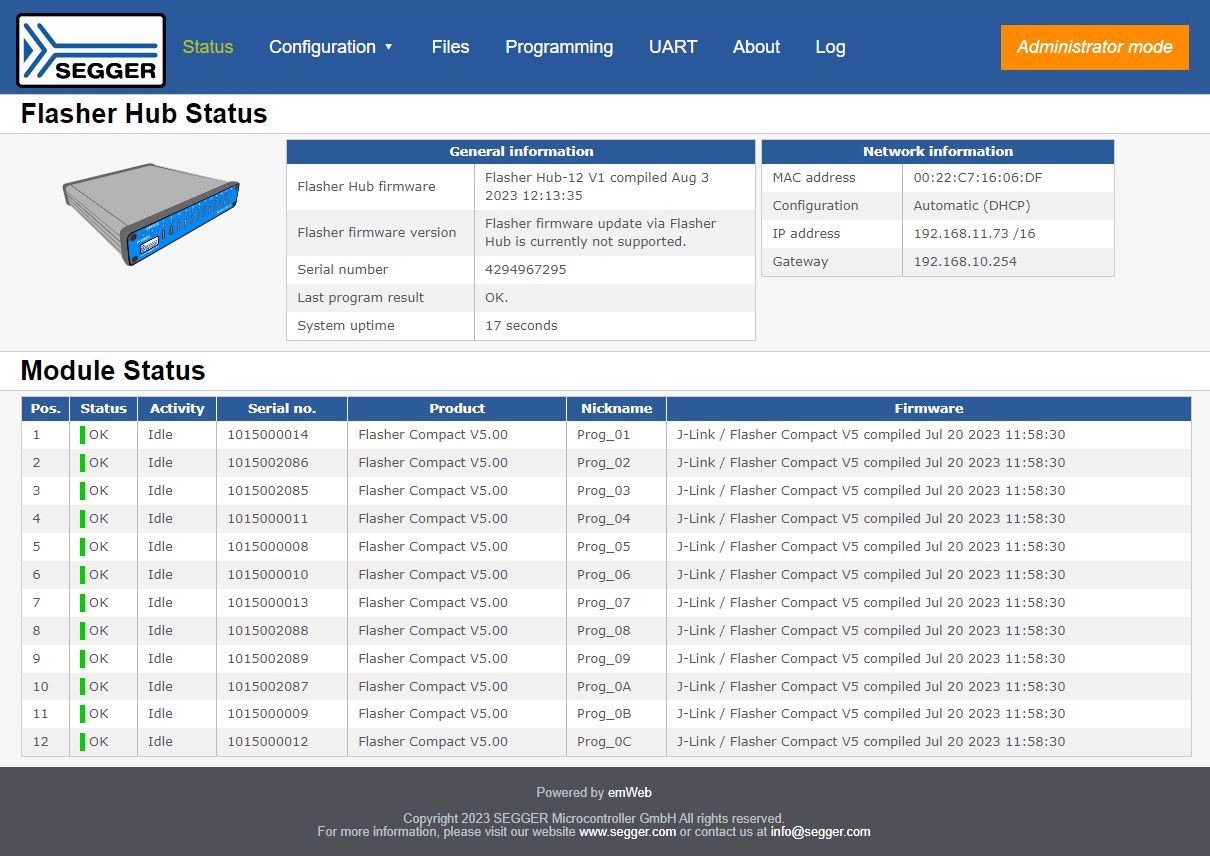The width and height of the screenshot is (1210, 856).
Task: Click the Flasher Hub Status heading
Action: click(144, 114)
